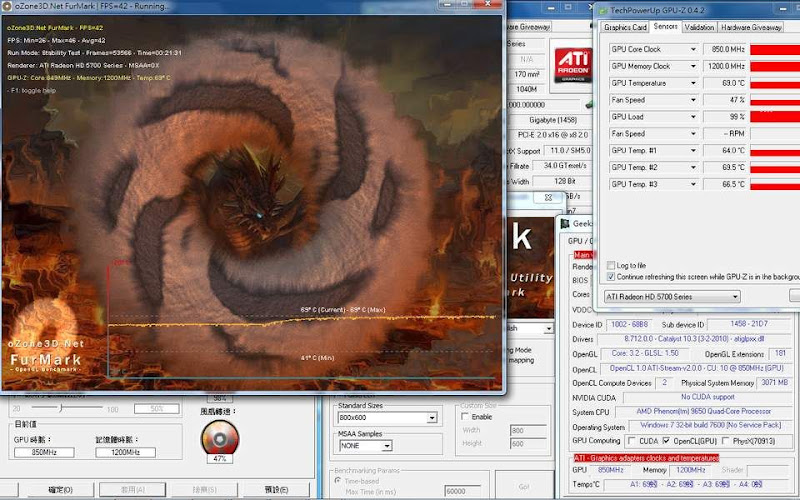Enable the Log to file checkbox
Image resolution: width=800 pixels, height=500 pixels.
point(611,265)
